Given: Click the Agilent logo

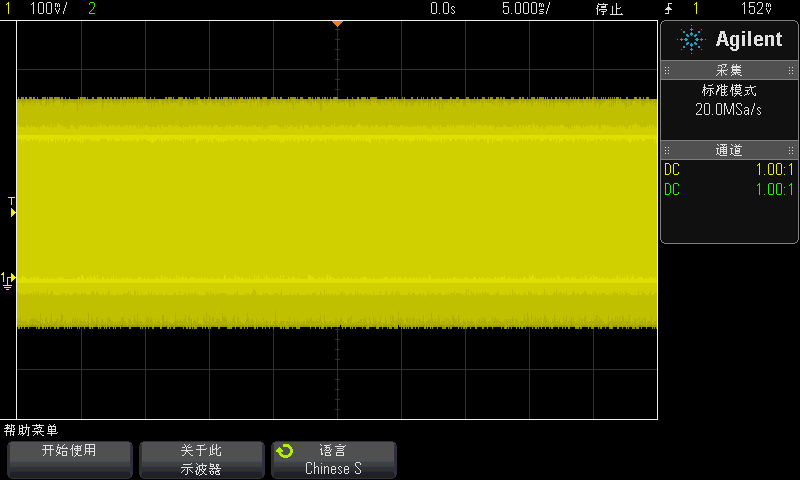Looking at the screenshot, I should [729, 39].
